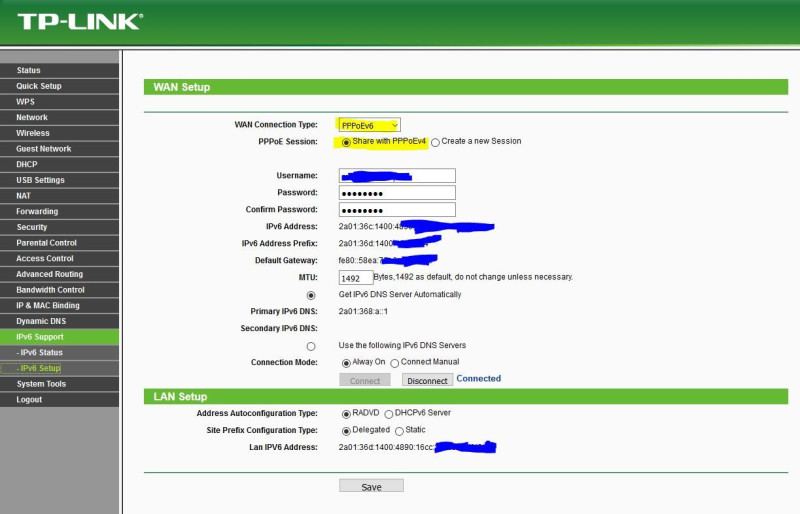Click the WAN Setup section header
The width and height of the screenshot is (800, 514).
pos(466,87)
